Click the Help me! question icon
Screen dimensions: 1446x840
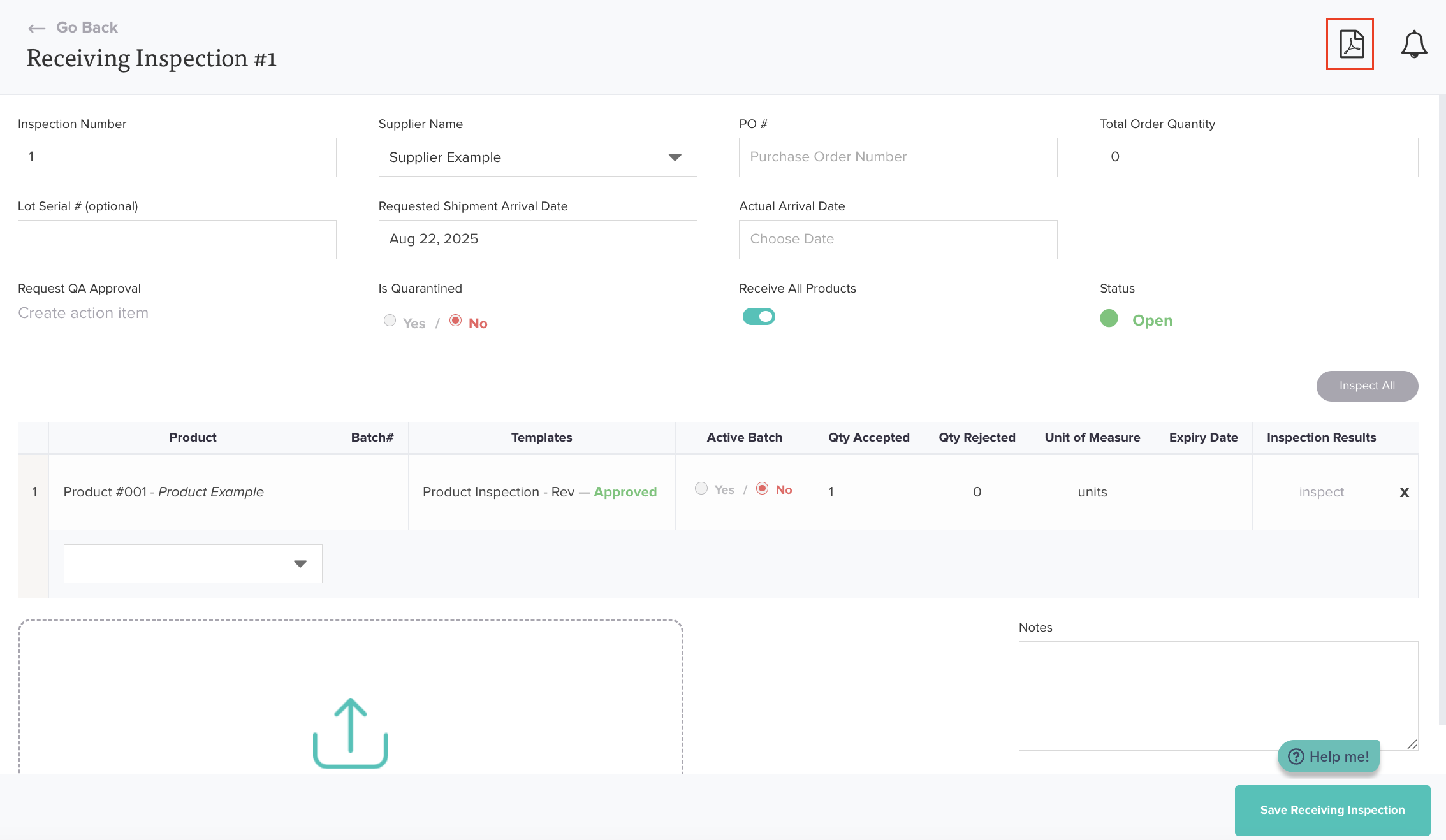1296,757
